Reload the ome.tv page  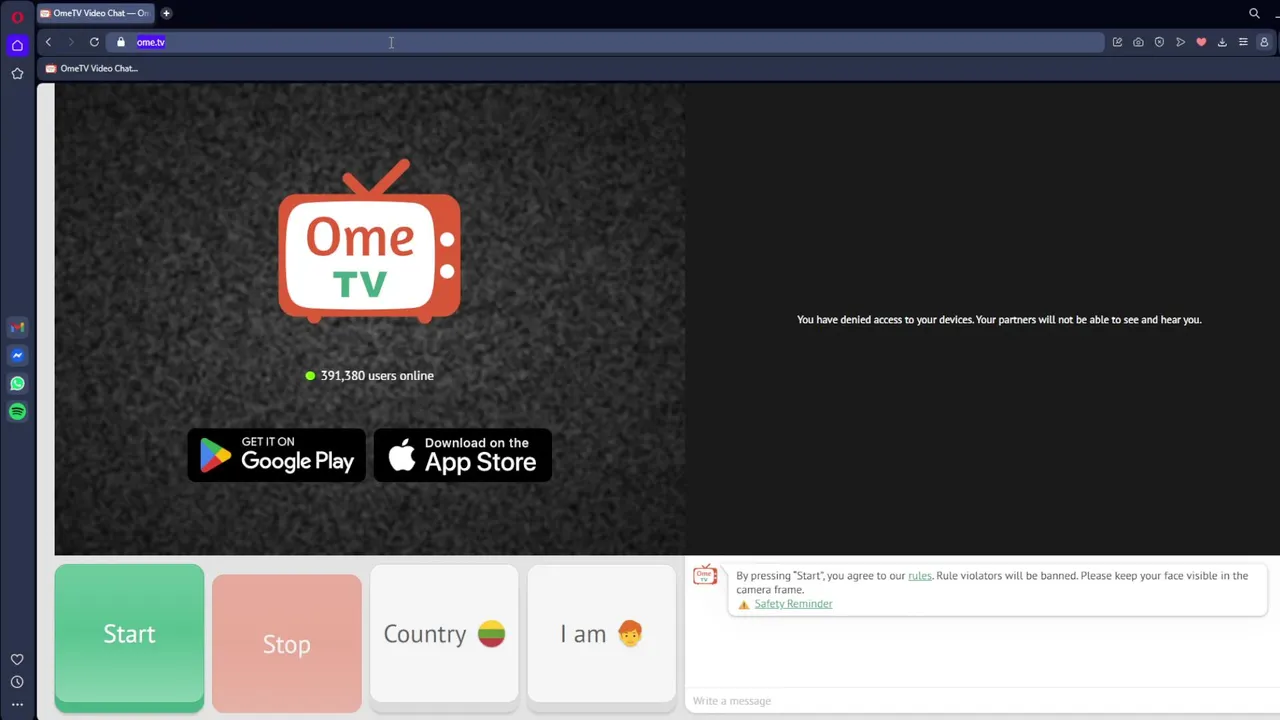click(94, 42)
